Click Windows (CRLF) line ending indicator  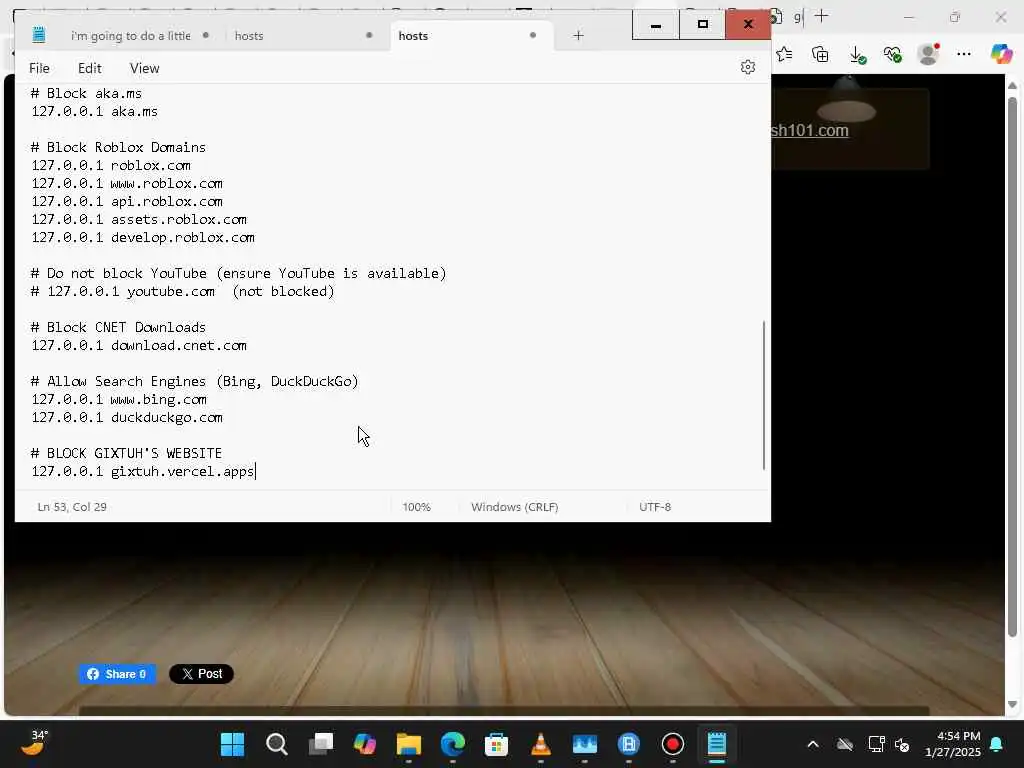515,507
